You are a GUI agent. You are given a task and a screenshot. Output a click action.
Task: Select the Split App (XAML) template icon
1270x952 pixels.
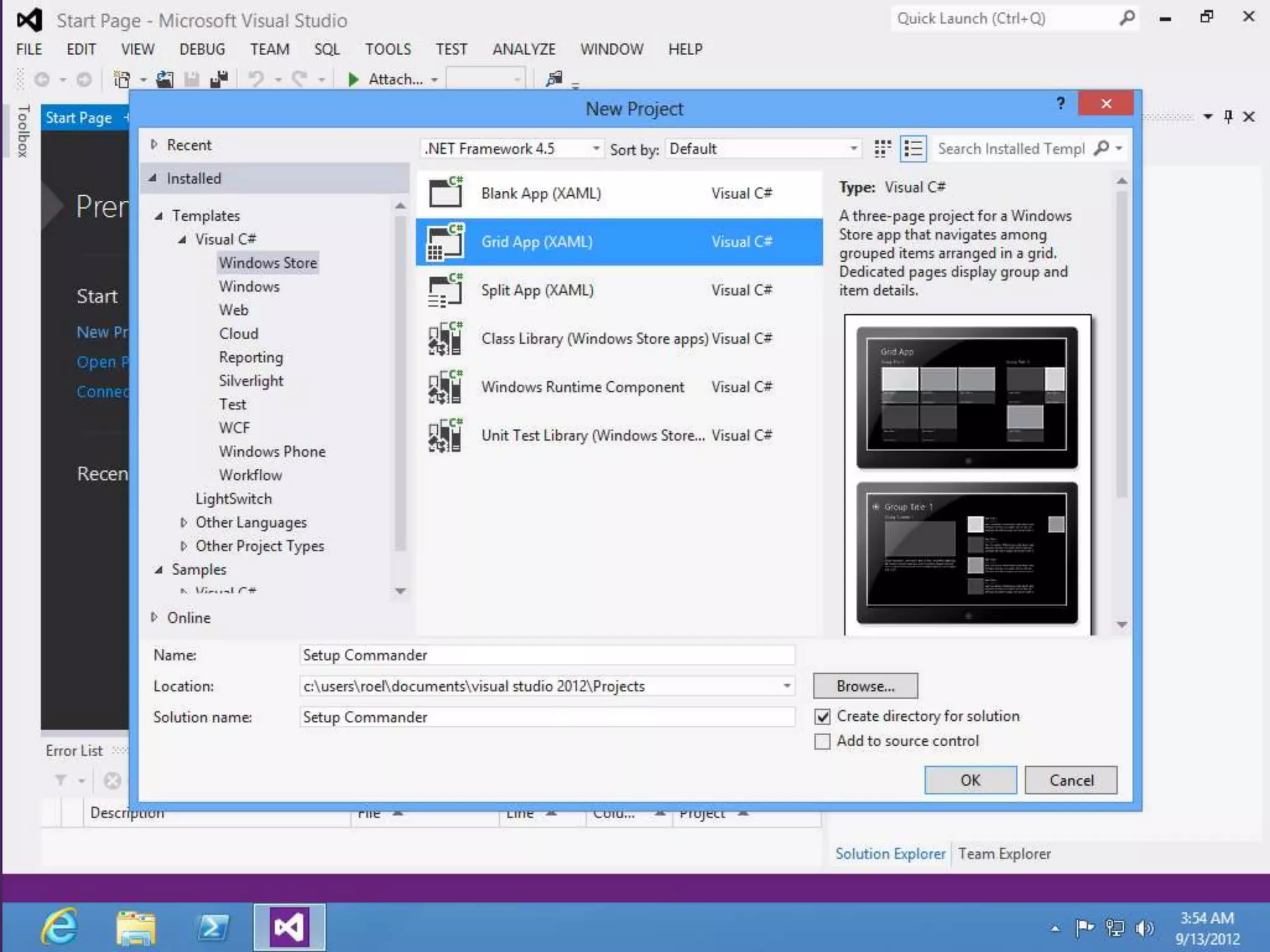pos(445,291)
